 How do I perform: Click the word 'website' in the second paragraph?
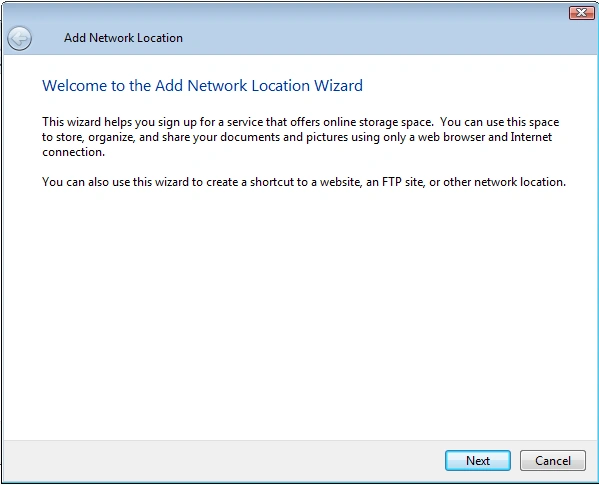(340, 182)
